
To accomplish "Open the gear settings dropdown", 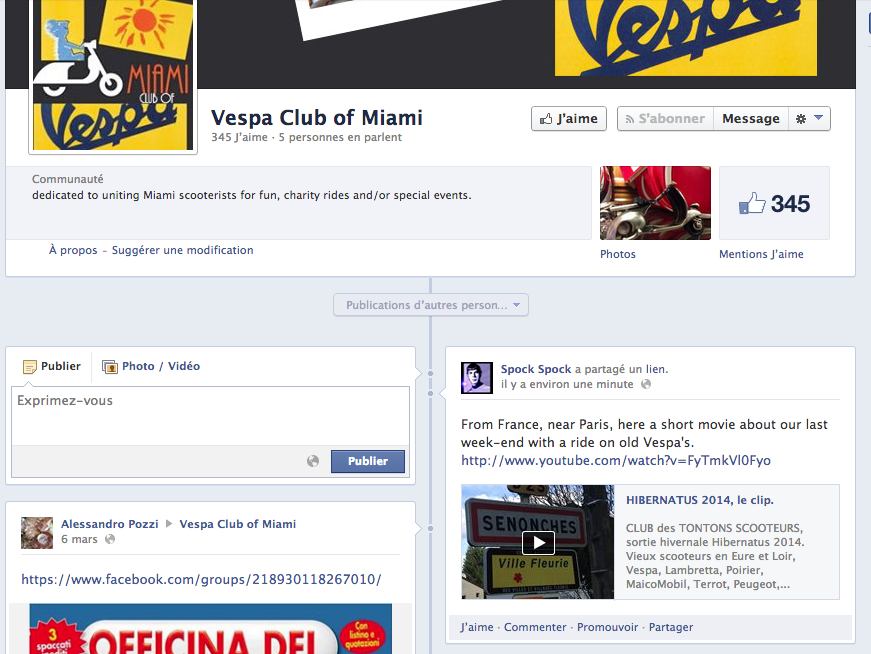I will click(809, 119).
